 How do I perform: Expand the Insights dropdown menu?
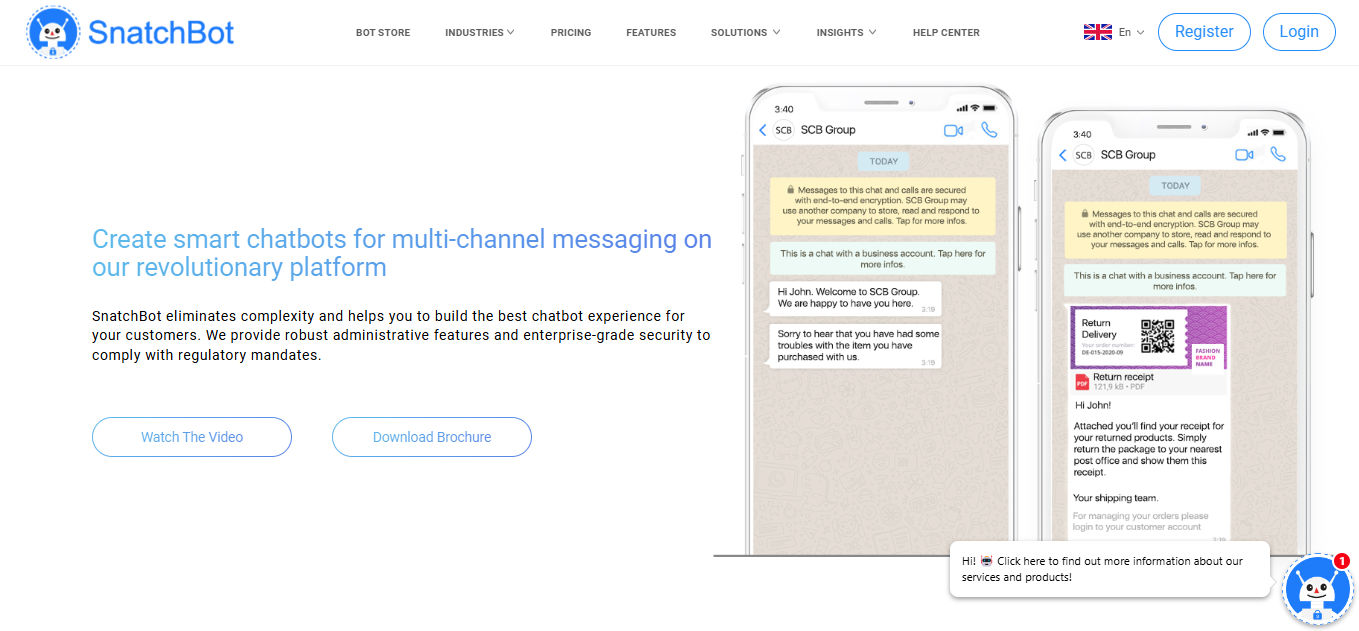tap(846, 33)
